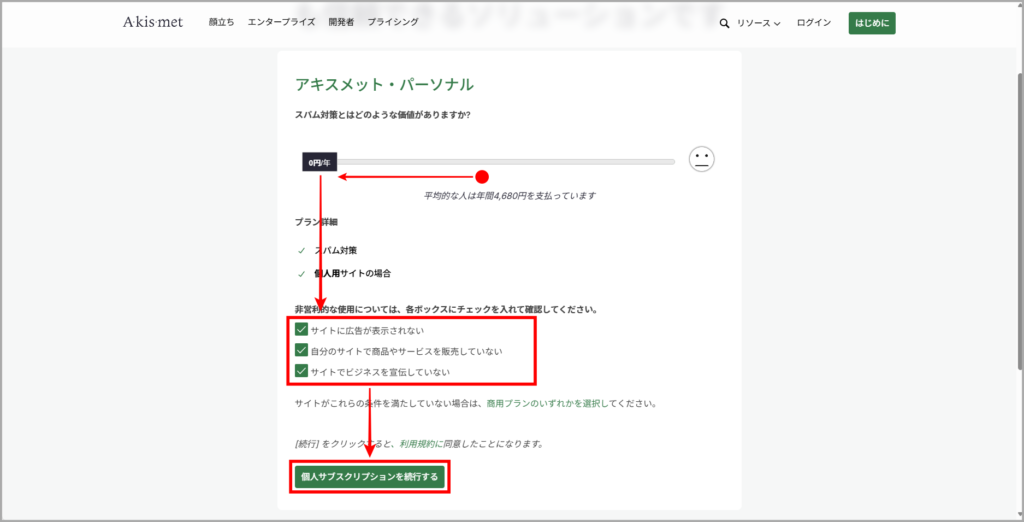Uncheck サイトに広告が表示されない checkbox

coord(301,329)
